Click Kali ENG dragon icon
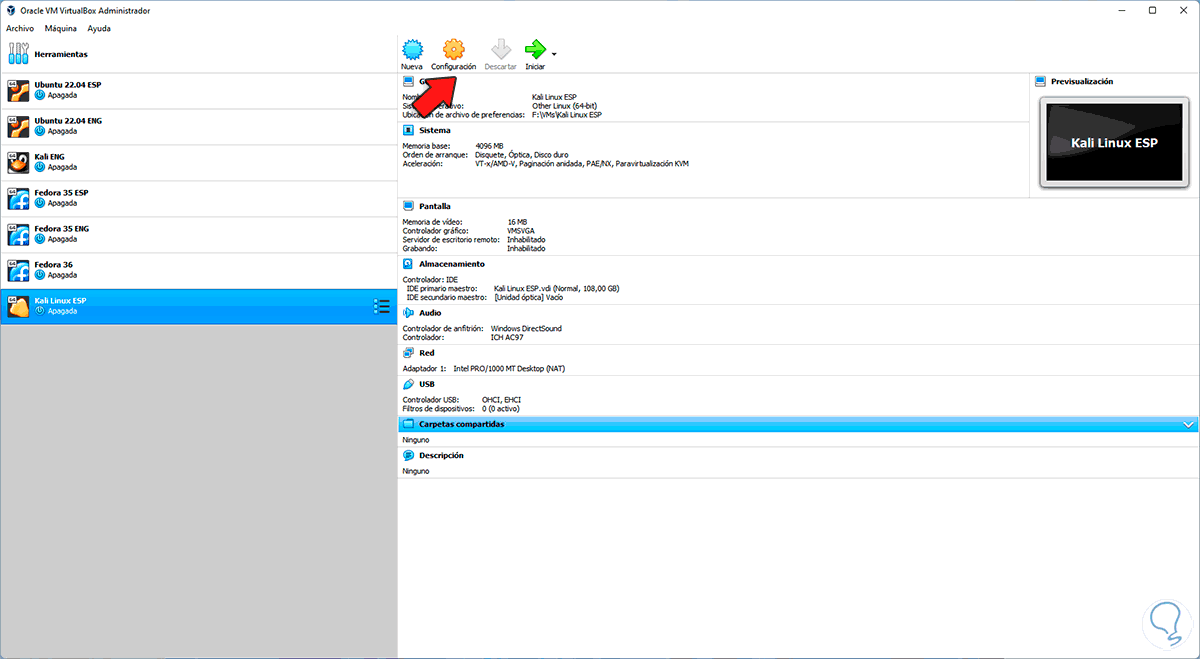This screenshot has height=659, width=1200. (x=18, y=162)
